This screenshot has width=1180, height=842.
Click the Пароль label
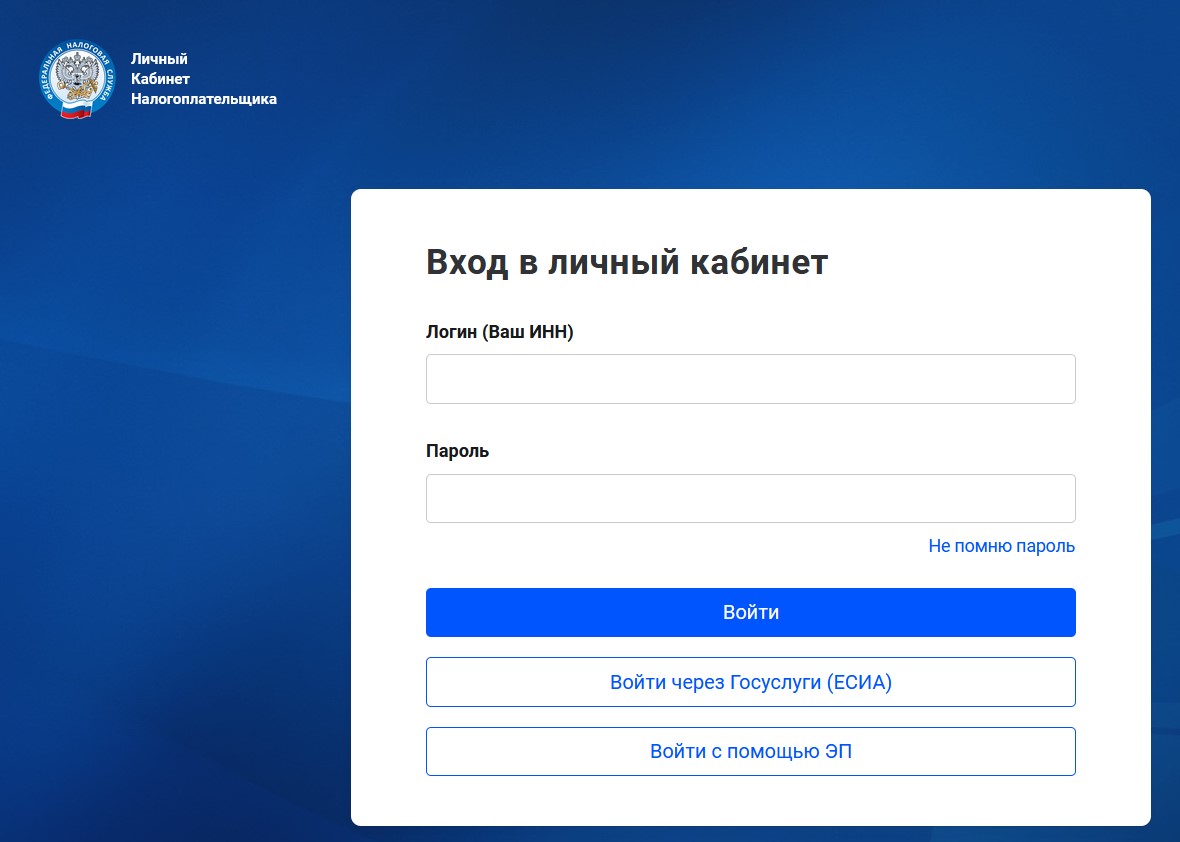458,451
